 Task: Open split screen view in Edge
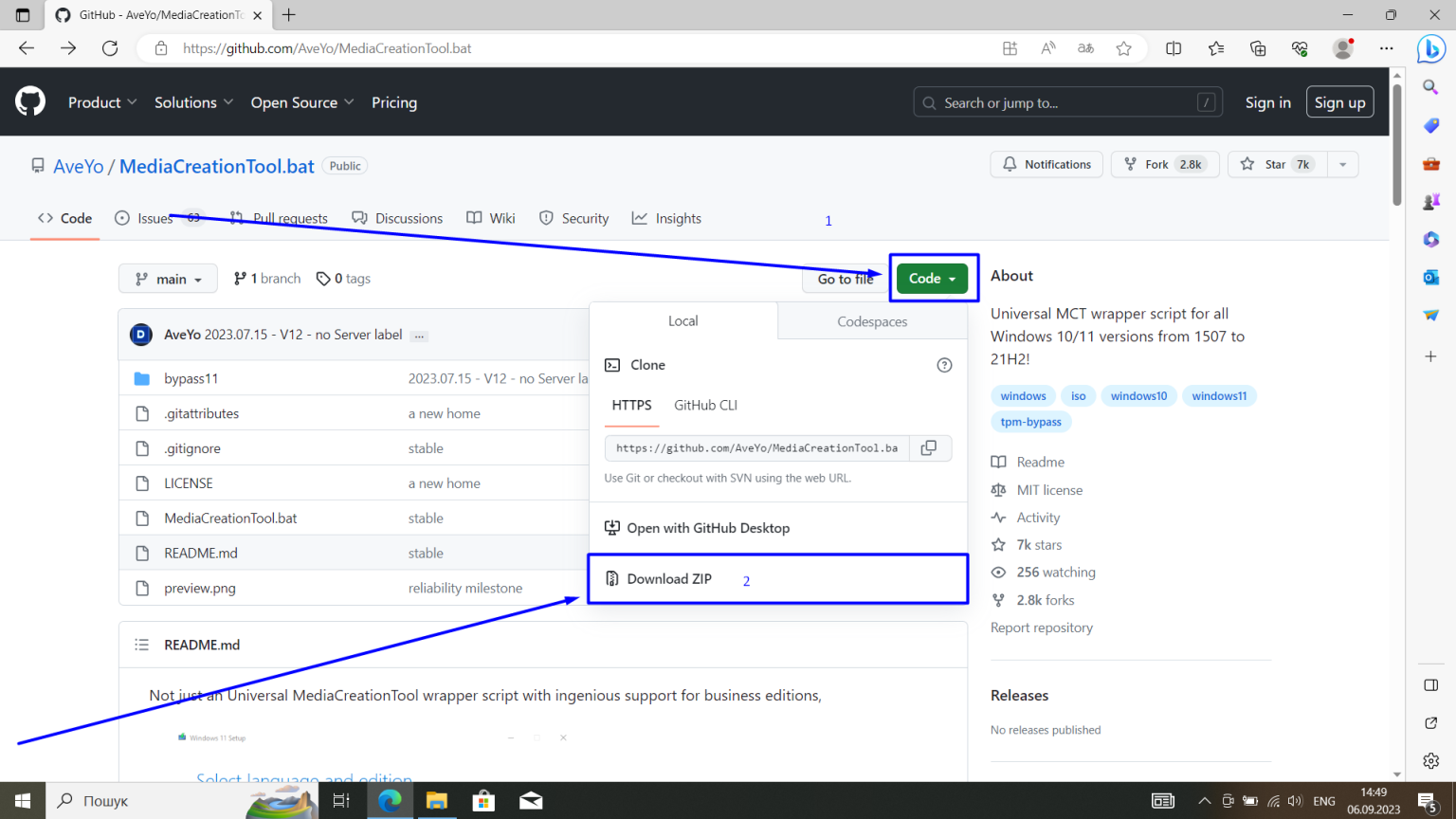tap(1174, 47)
